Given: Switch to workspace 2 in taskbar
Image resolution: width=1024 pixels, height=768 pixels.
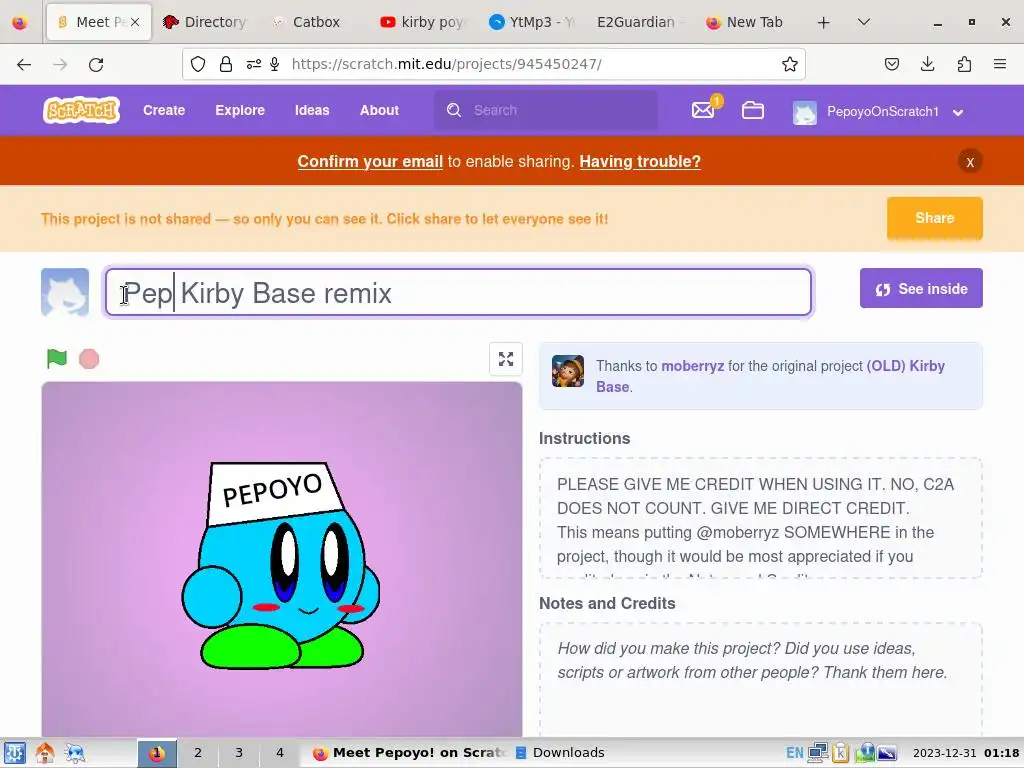Looking at the screenshot, I should [198, 753].
